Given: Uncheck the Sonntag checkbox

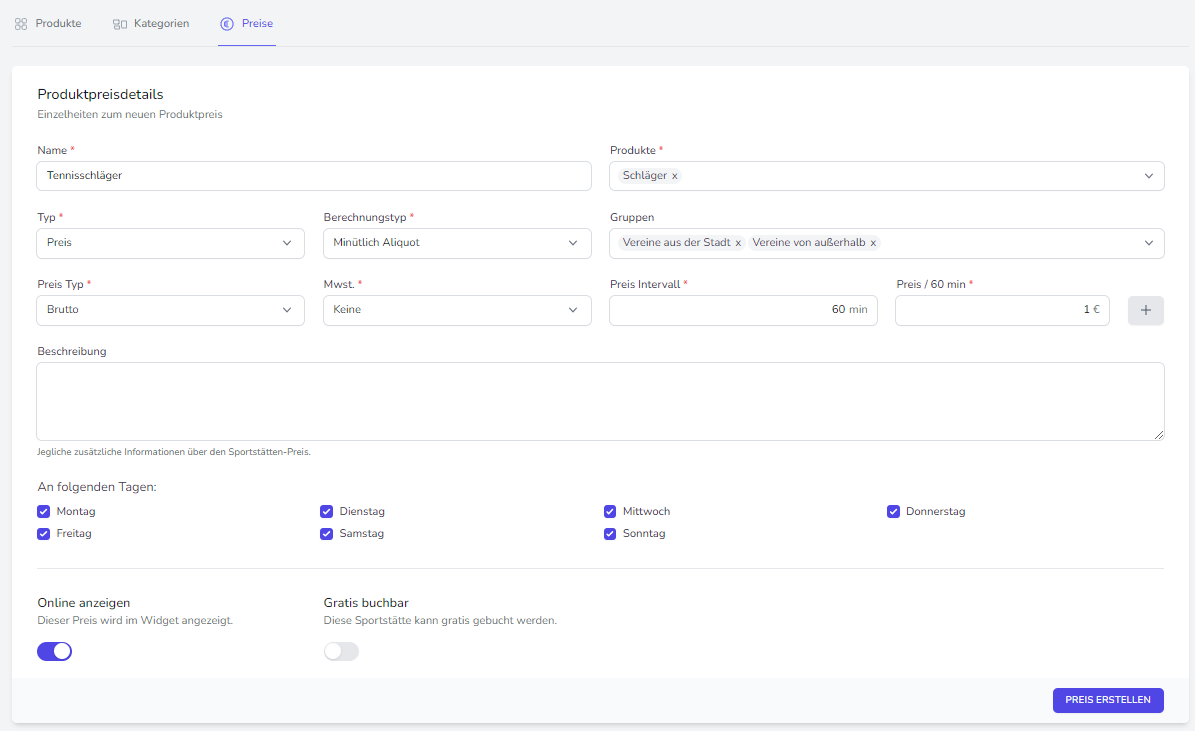Looking at the screenshot, I should click(x=610, y=533).
